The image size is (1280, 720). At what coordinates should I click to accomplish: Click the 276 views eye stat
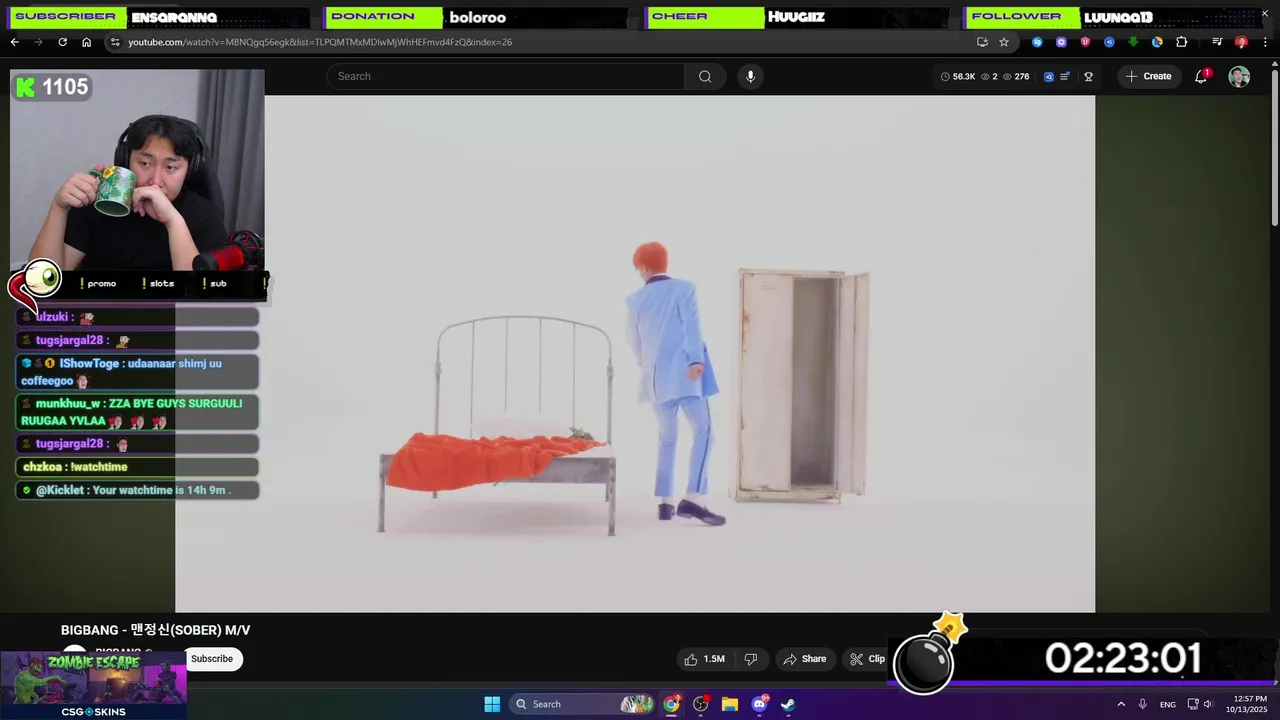[x=1016, y=76]
